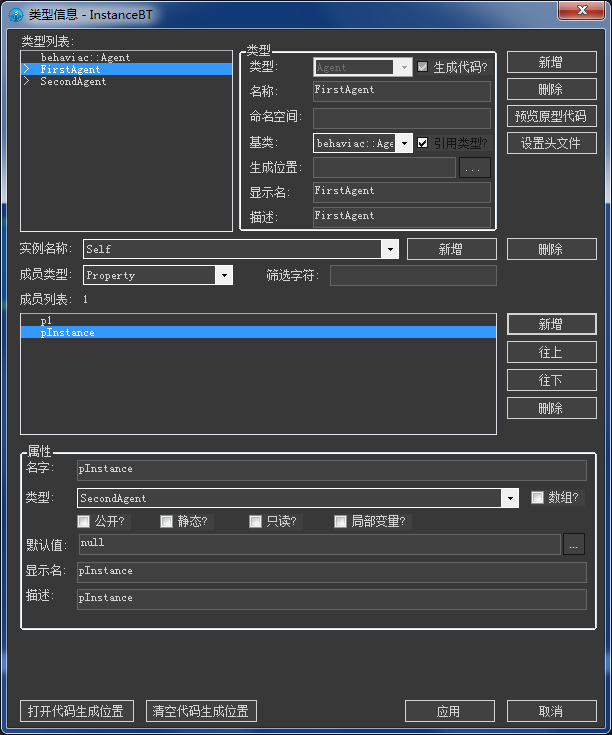Check the 公开? option
The height and width of the screenshot is (735, 612).
[84, 521]
